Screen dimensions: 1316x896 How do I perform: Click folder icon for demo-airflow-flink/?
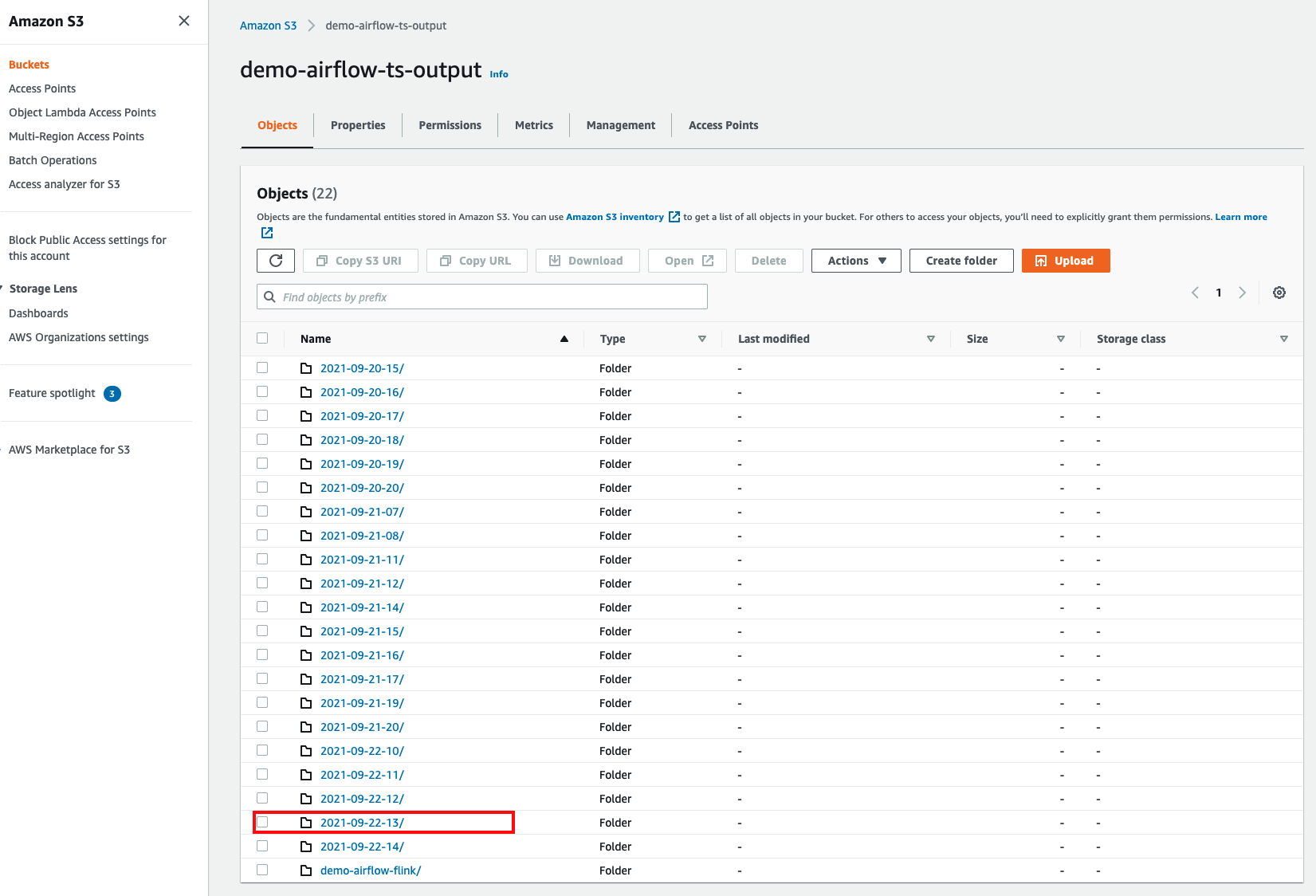(306, 870)
